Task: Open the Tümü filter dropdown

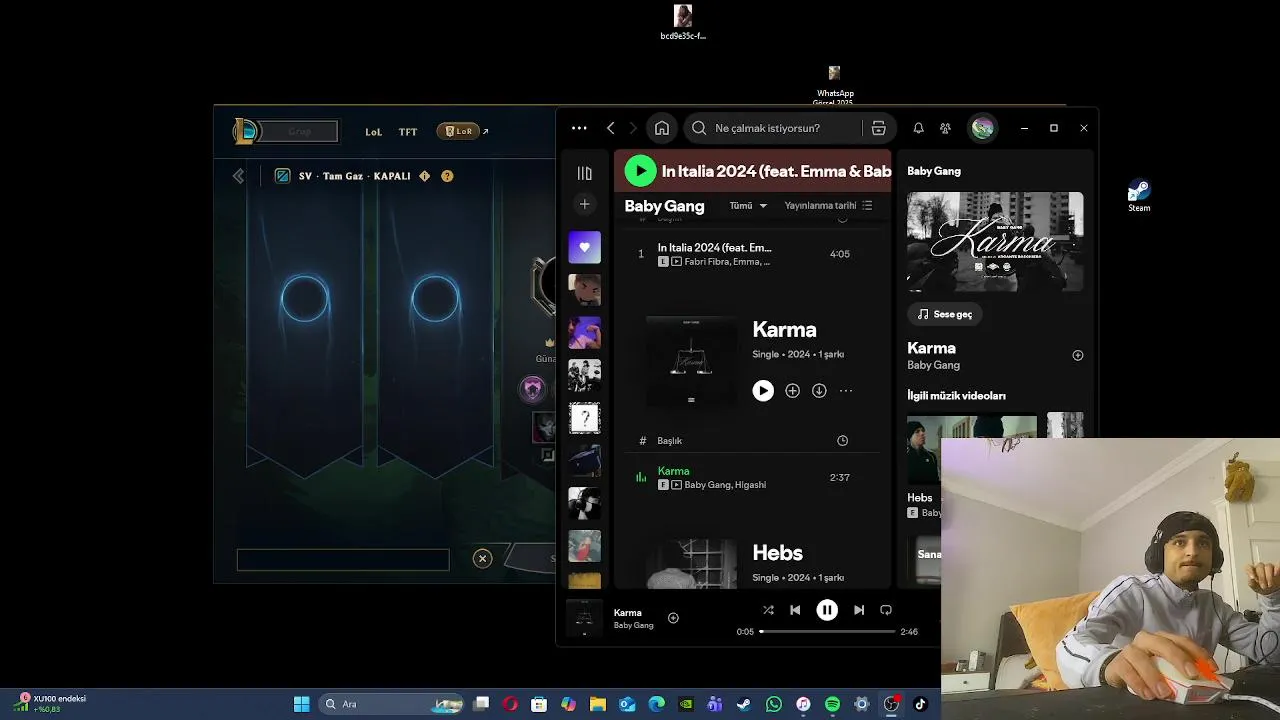Action: (x=748, y=205)
